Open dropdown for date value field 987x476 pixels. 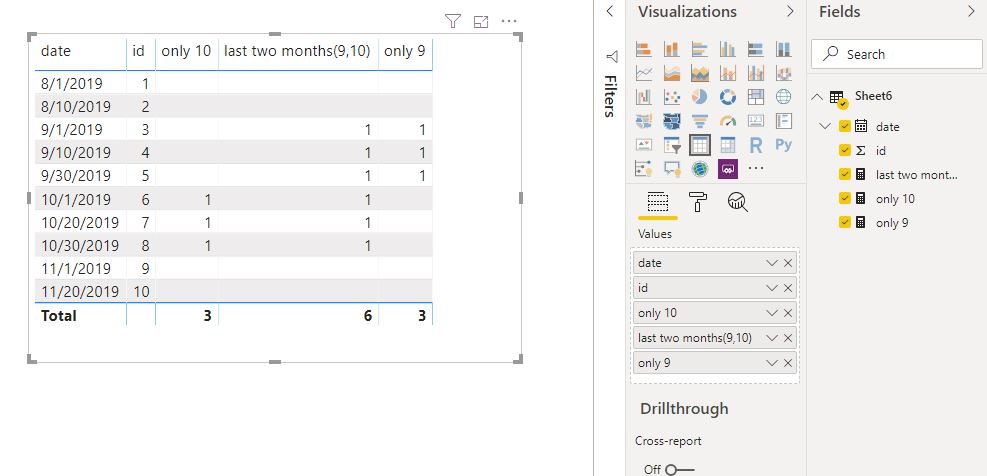[772, 263]
